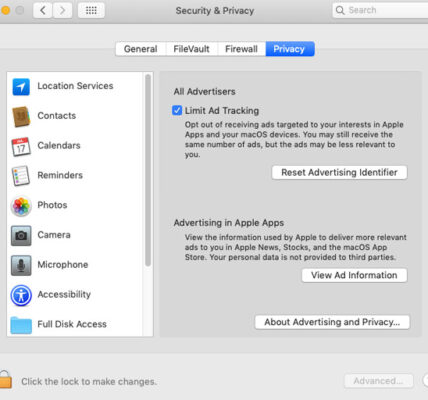Click the Photos flower icon
Image resolution: width=428 pixels, height=400 pixels.
pos(21,206)
